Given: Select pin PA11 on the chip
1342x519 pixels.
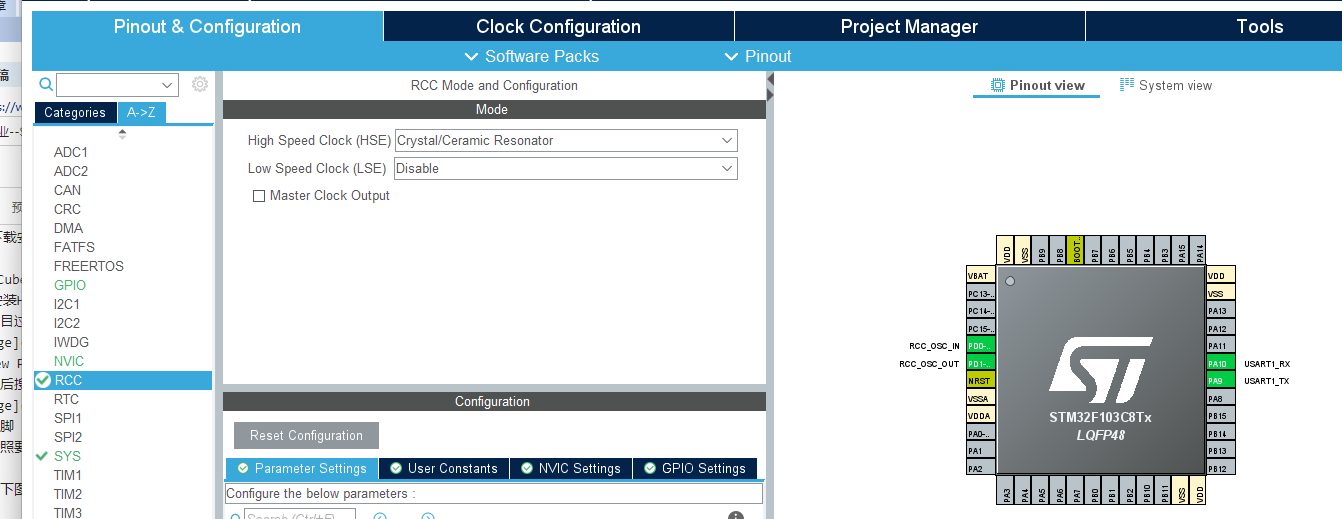Looking at the screenshot, I should point(1221,346).
